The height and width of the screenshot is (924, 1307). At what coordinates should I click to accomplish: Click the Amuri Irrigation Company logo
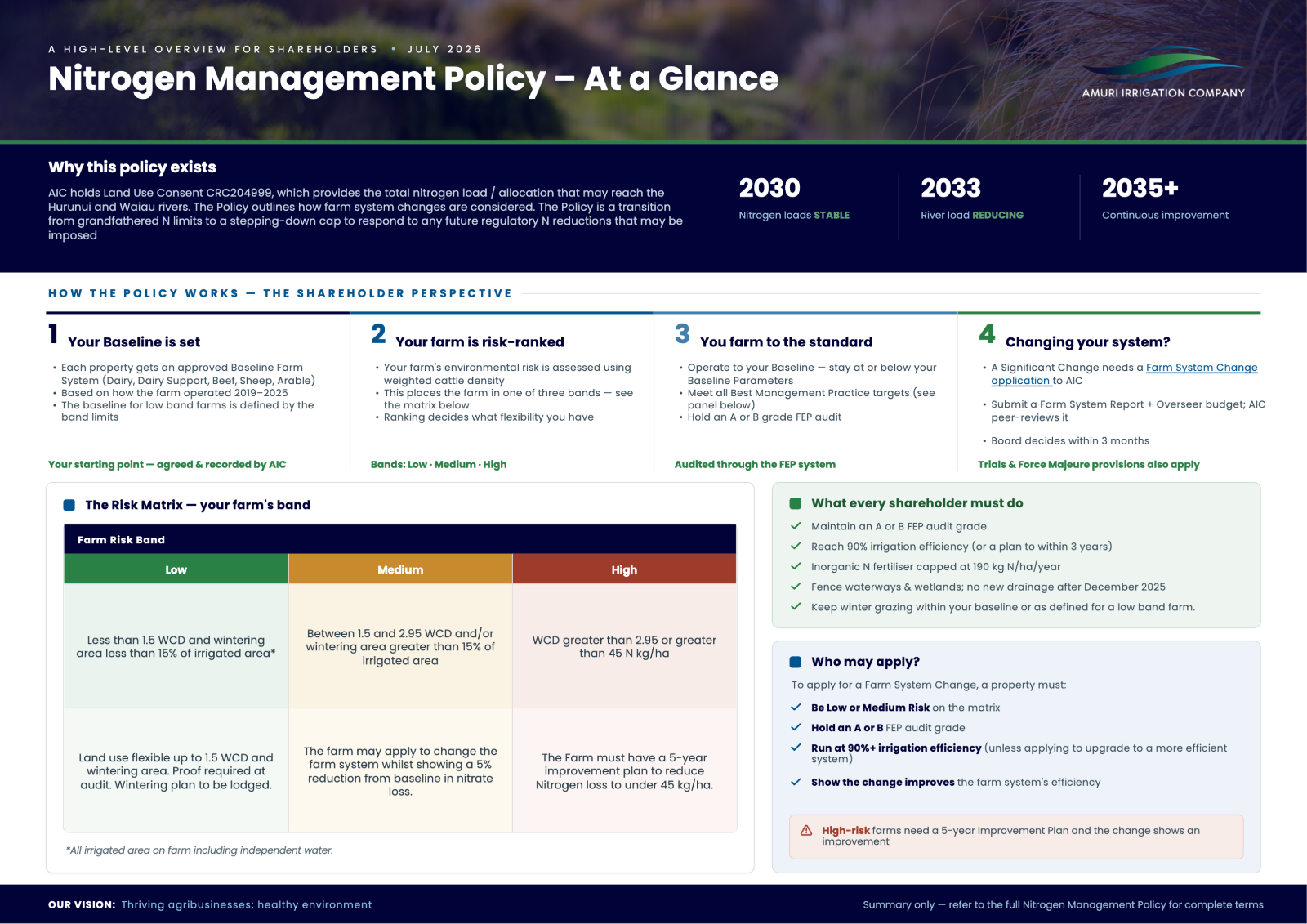click(1163, 74)
